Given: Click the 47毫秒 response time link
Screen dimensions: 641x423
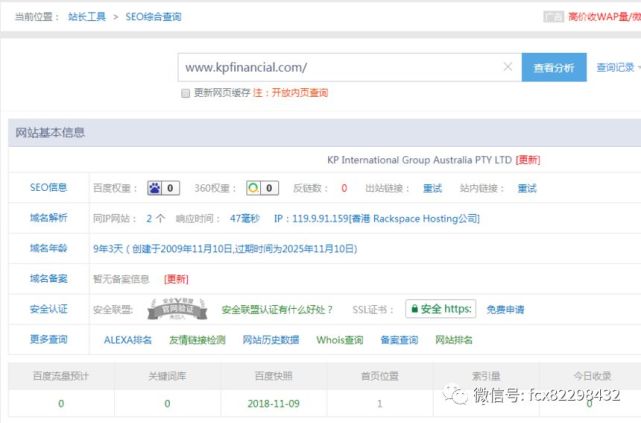Looking at the screenshot, I should 244,219.
